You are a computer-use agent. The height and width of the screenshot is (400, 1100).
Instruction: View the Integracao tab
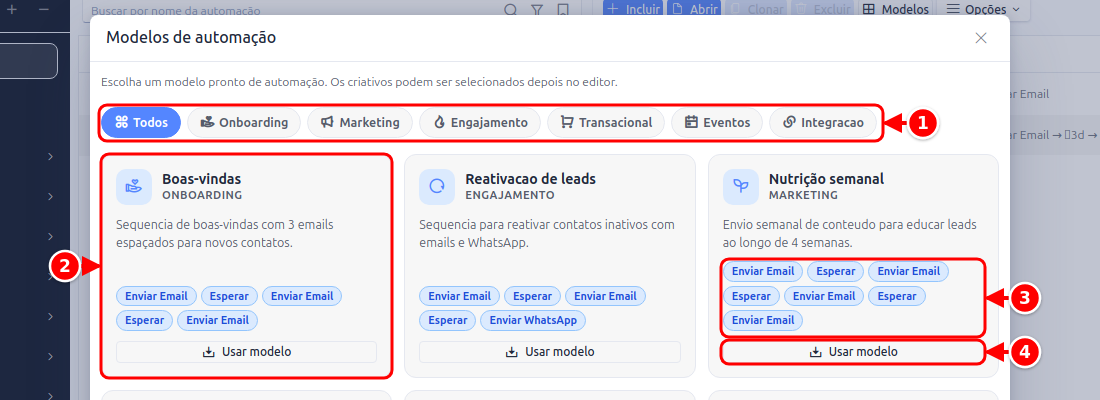[x=823, y=122]
